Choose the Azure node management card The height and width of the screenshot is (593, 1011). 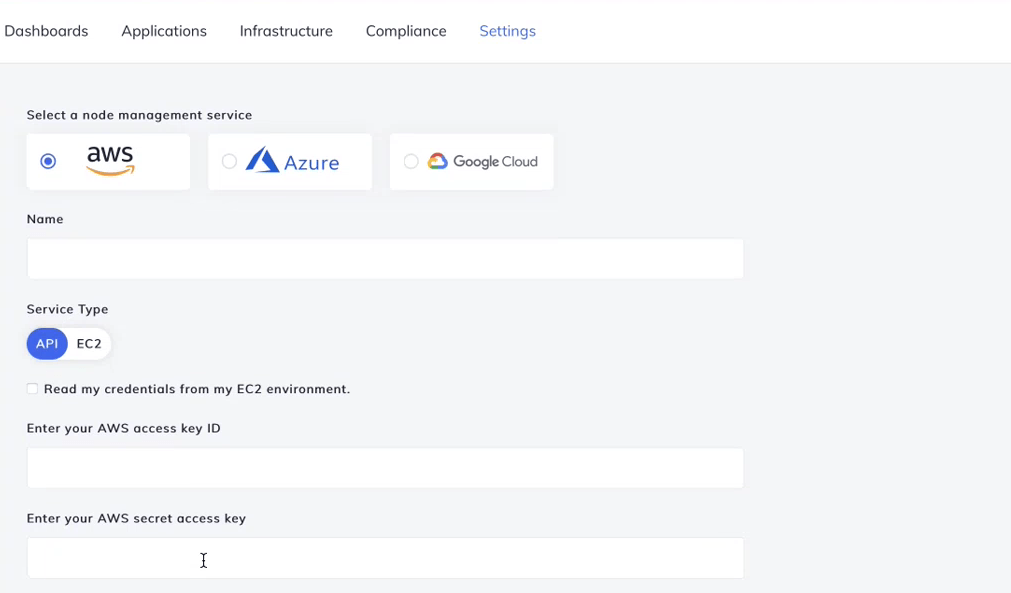290,161
